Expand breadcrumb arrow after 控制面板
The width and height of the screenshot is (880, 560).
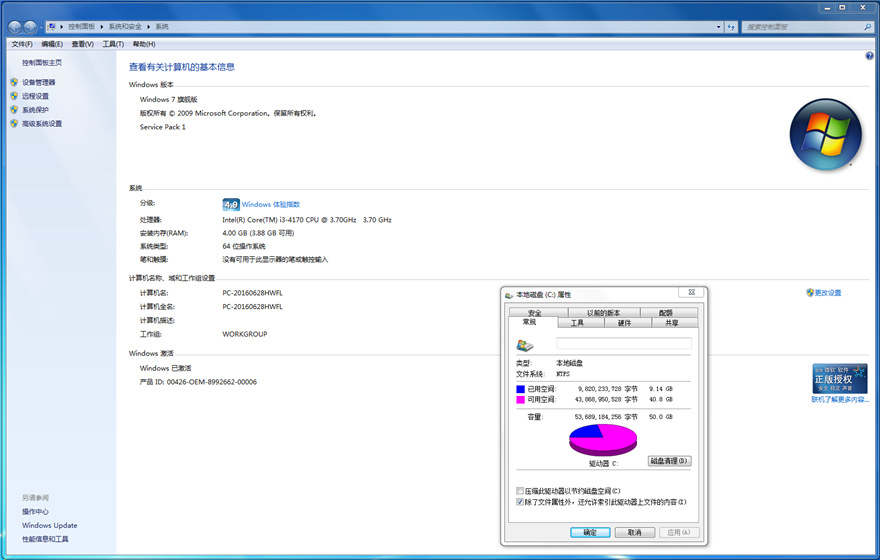point(102,26)
